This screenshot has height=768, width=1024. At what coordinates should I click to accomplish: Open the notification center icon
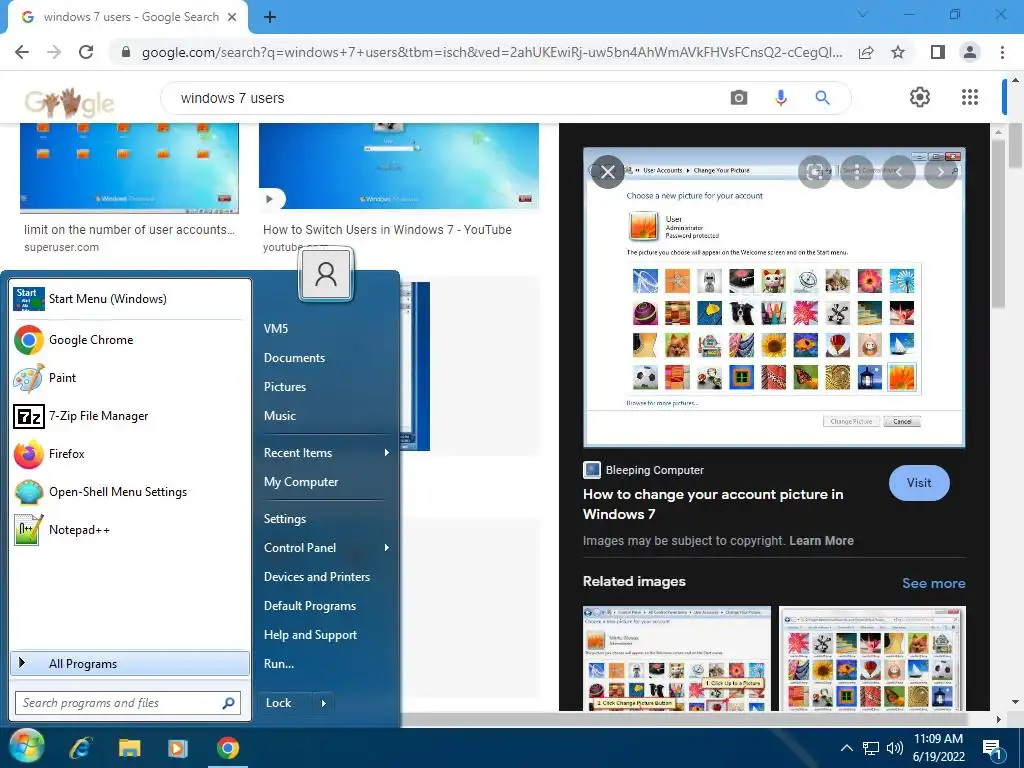(x=993, y=749)
